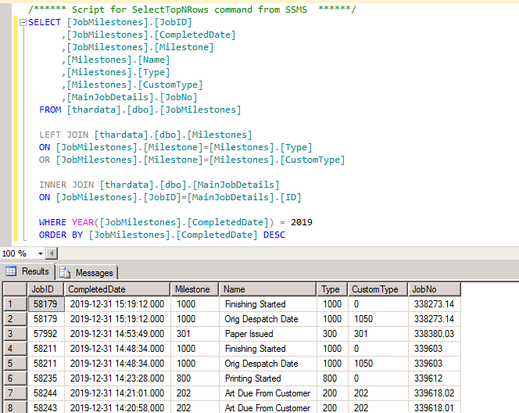Select row header 7
The width and height of the screenshot is (519, 413).
coord(15,393)
